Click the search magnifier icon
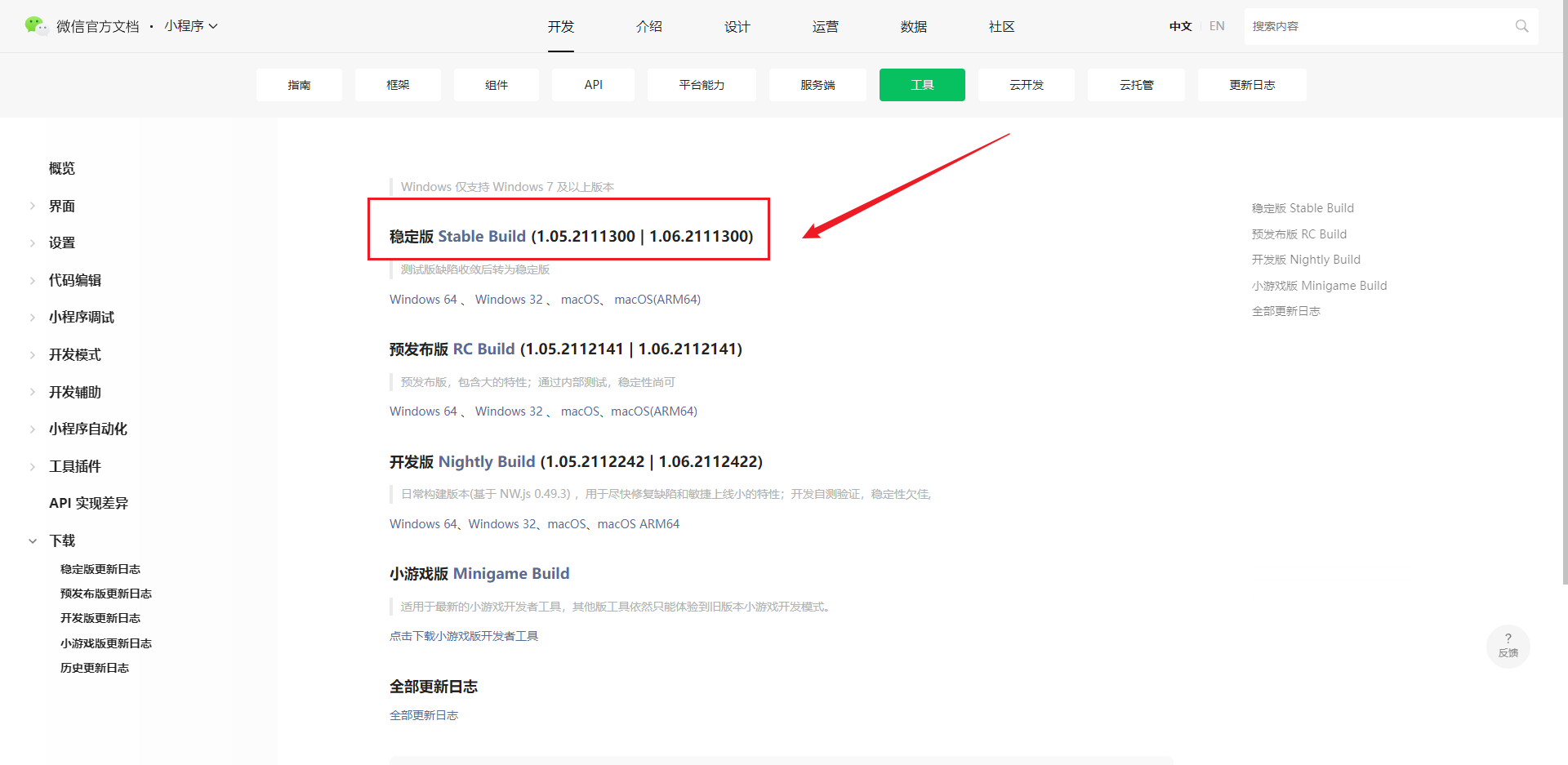 tap(1521, 25)
